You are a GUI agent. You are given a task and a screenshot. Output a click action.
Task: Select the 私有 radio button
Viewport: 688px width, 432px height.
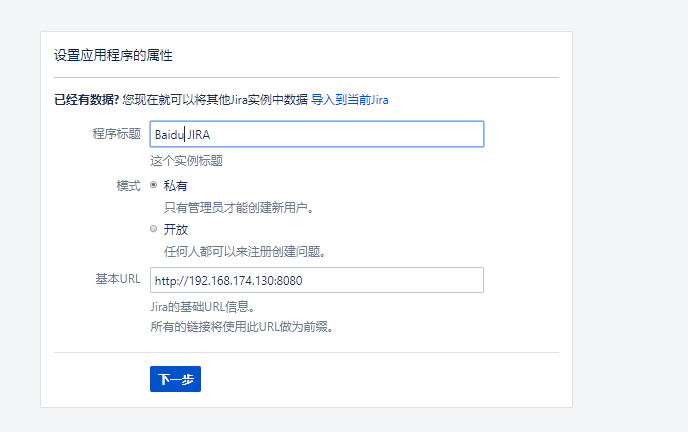click(154, 185)
